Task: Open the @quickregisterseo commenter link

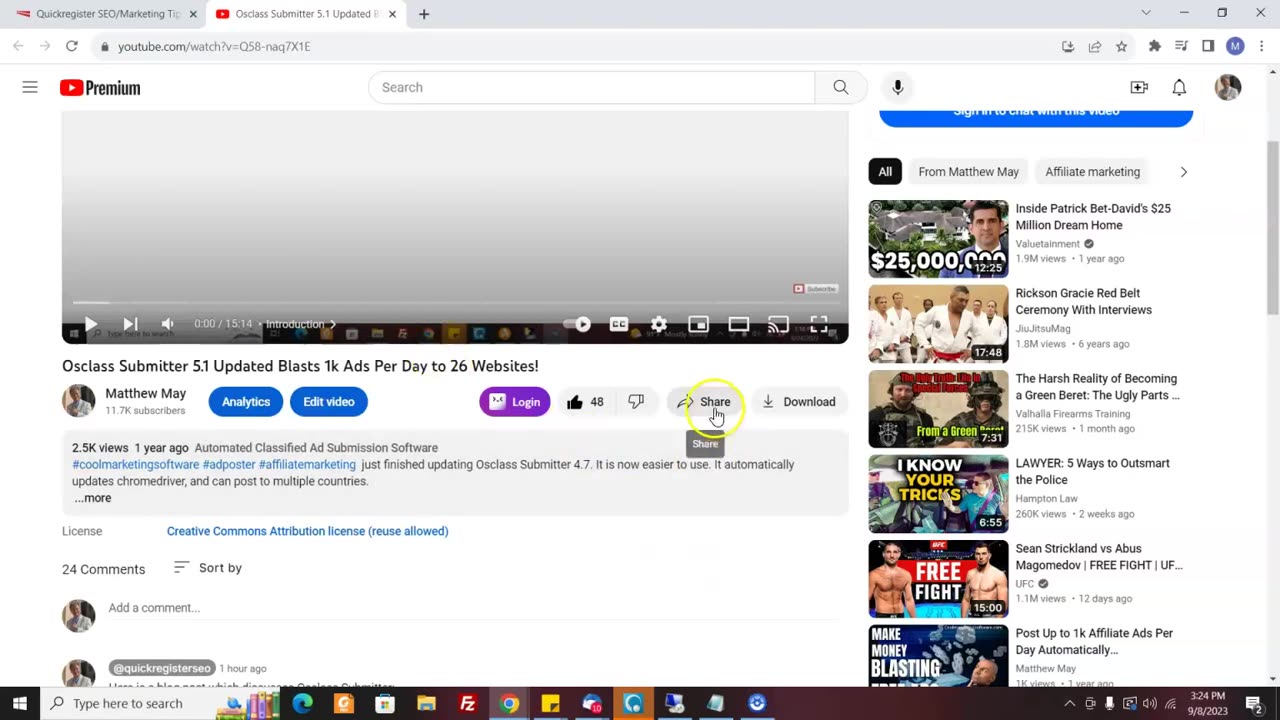Action: point(161,668)
